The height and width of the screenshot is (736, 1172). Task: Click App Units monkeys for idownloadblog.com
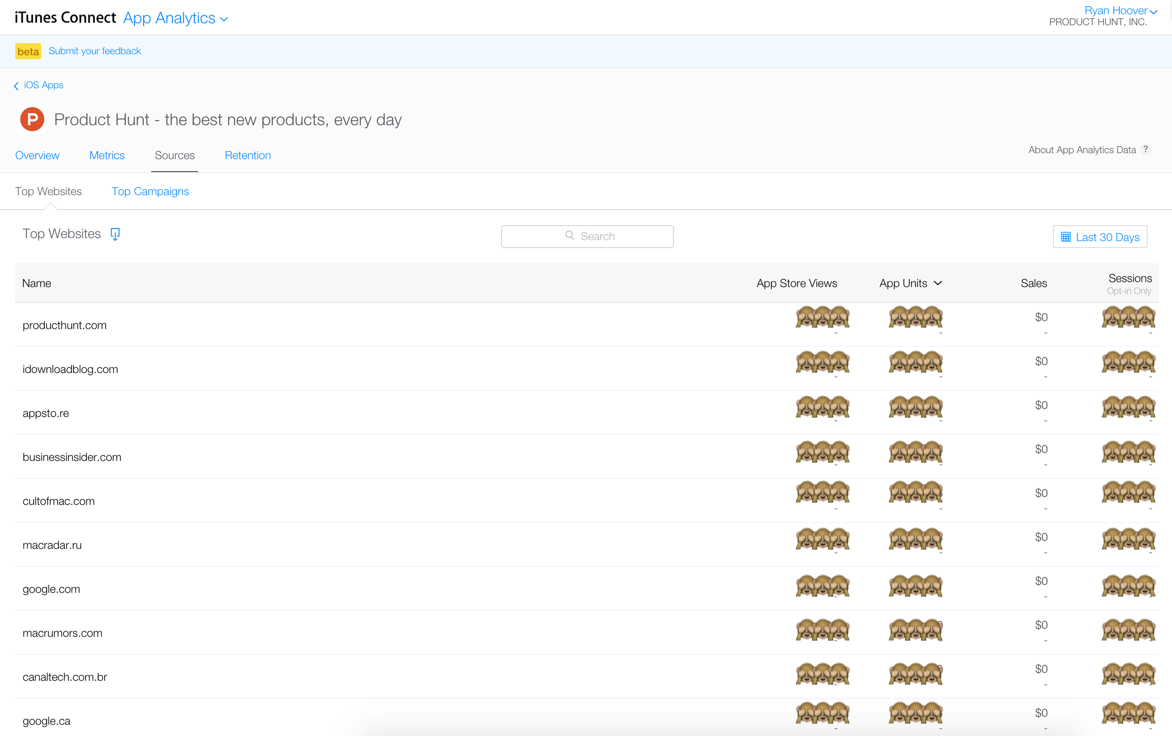916,362
